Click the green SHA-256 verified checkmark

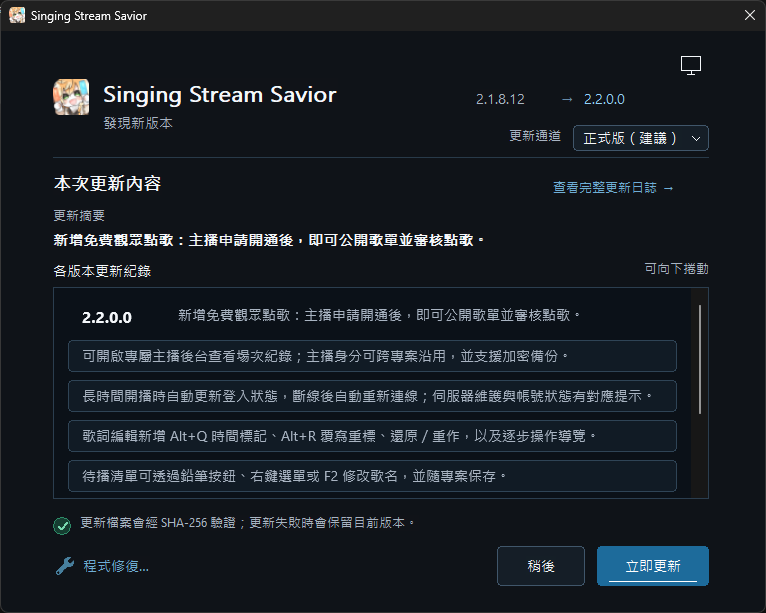coord(62,526)
